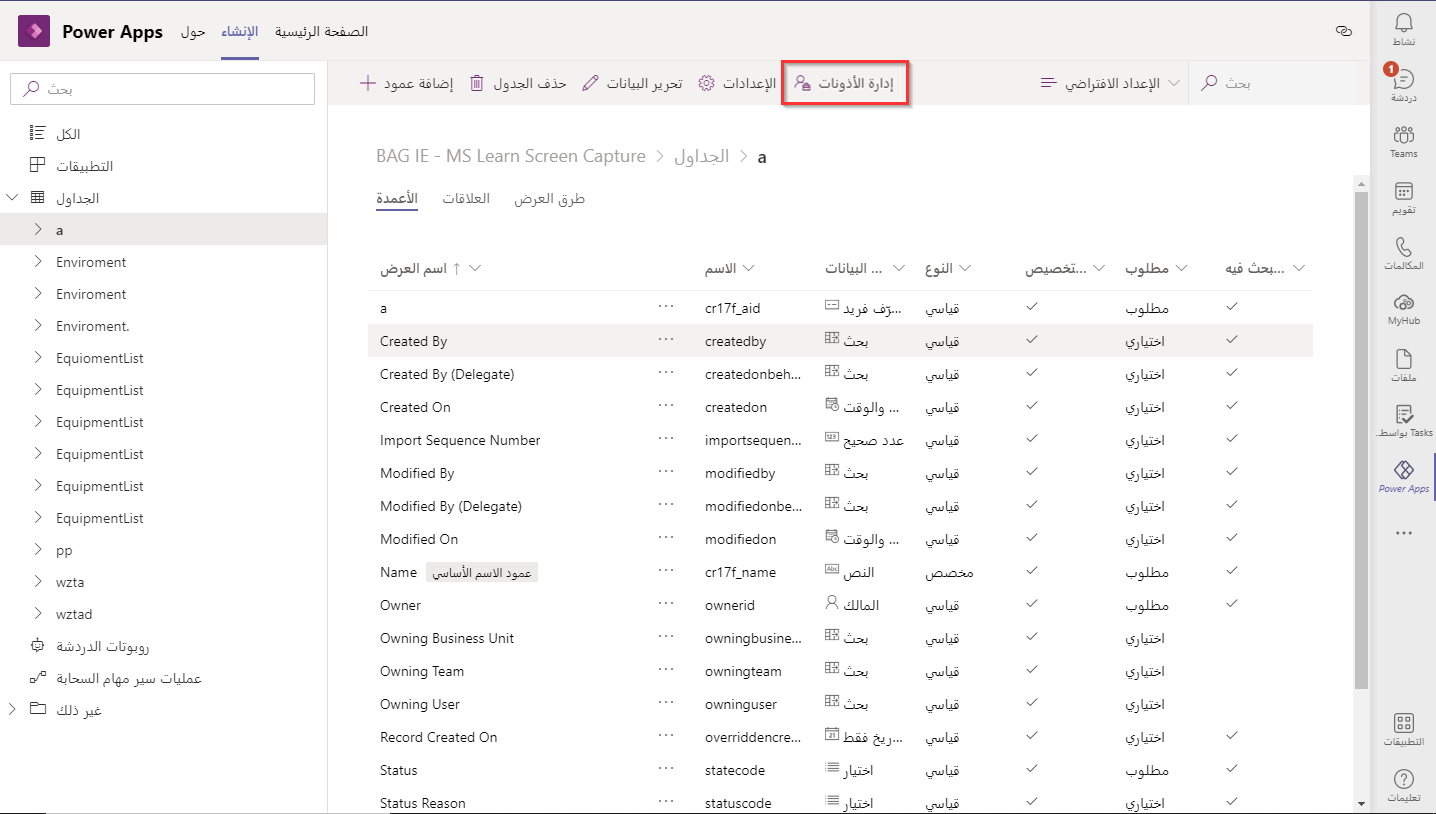Viewport: 1436px width, 814px height.
Task: Open more options for the Name row
Action: pos(667,571)
